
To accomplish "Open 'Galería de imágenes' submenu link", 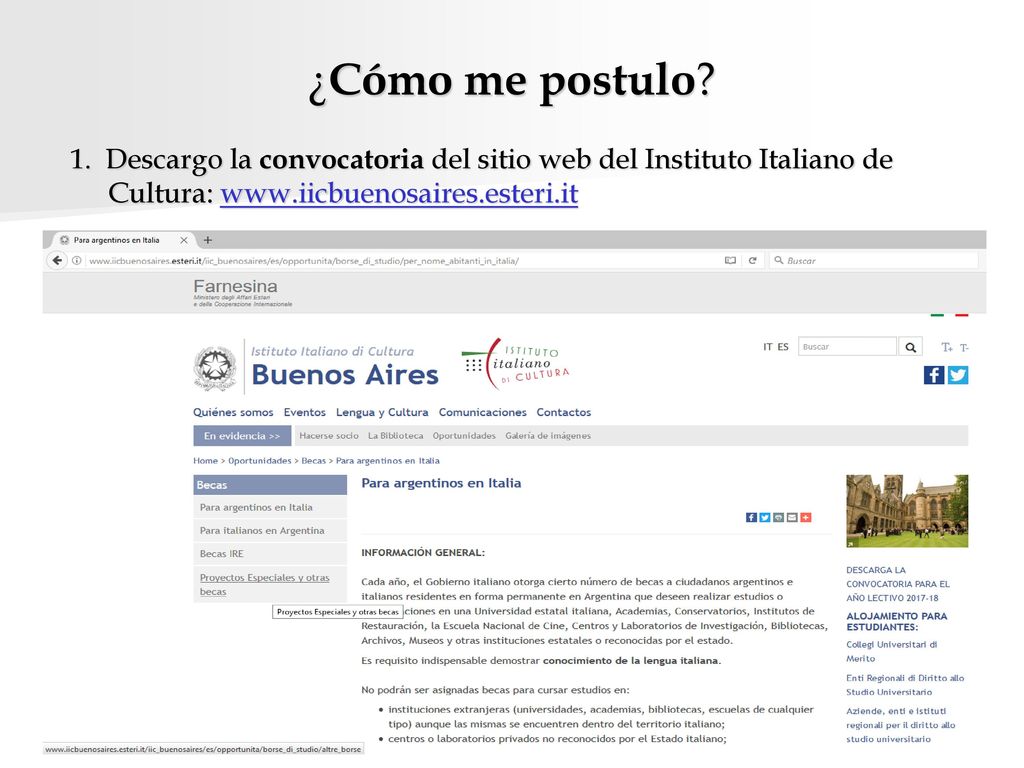I will 548,436.
